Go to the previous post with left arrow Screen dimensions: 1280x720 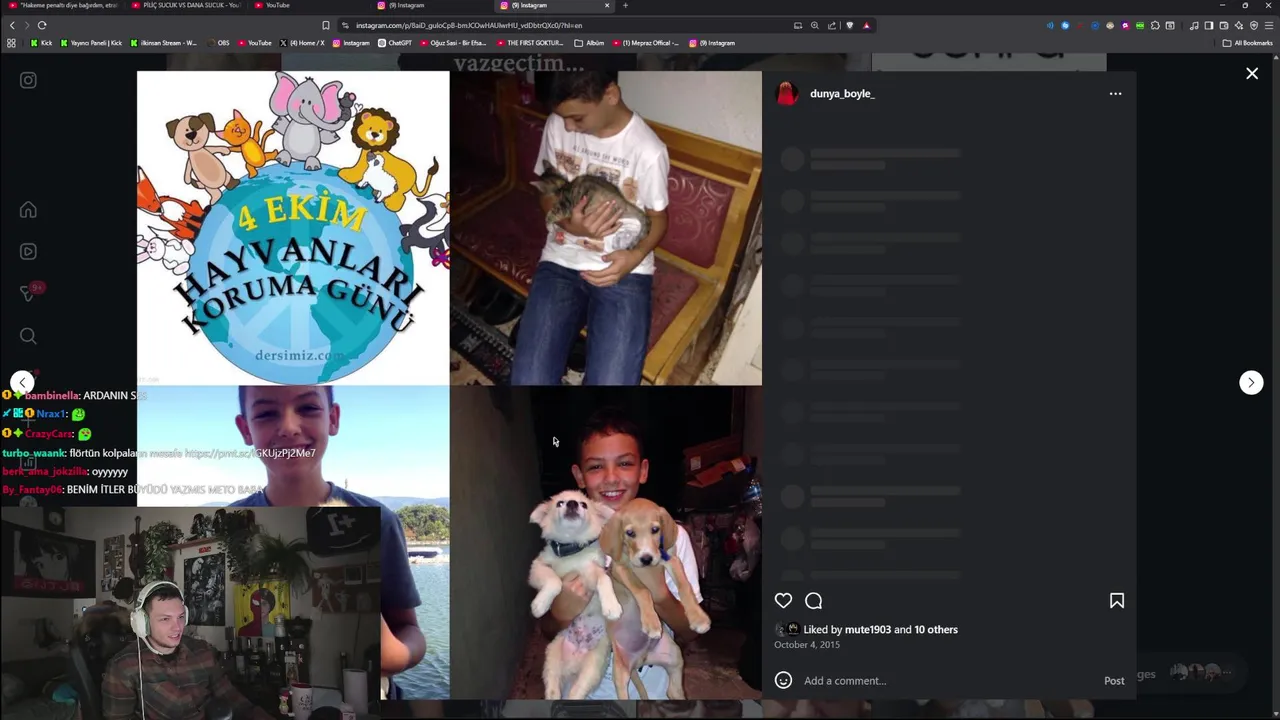click(22, 382)
